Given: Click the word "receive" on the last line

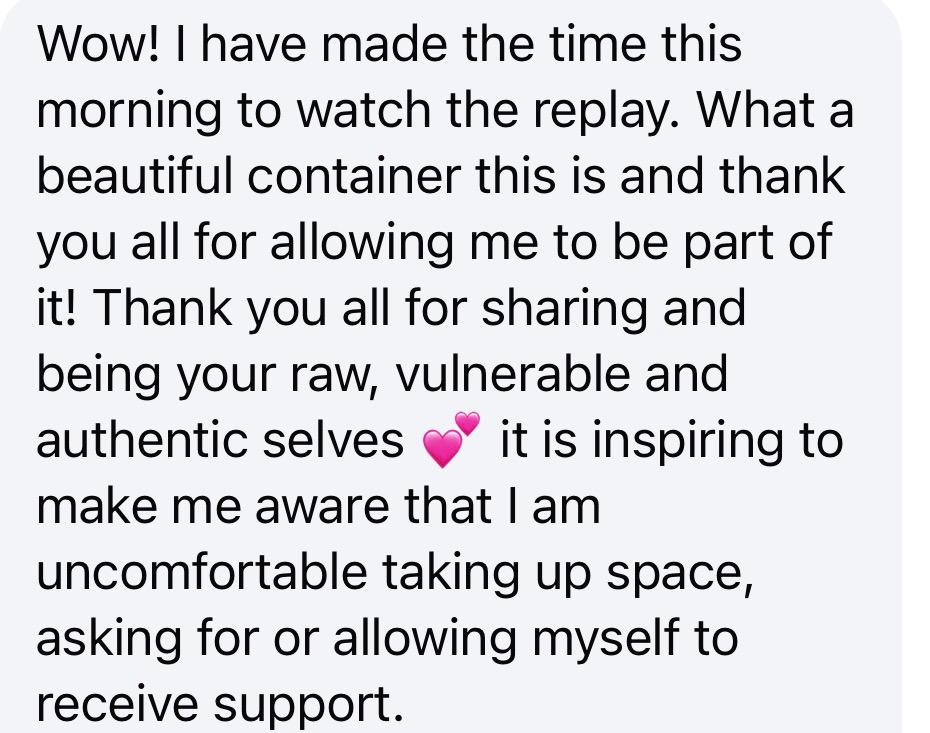Looking at the screenshot, I should [117, 703].
